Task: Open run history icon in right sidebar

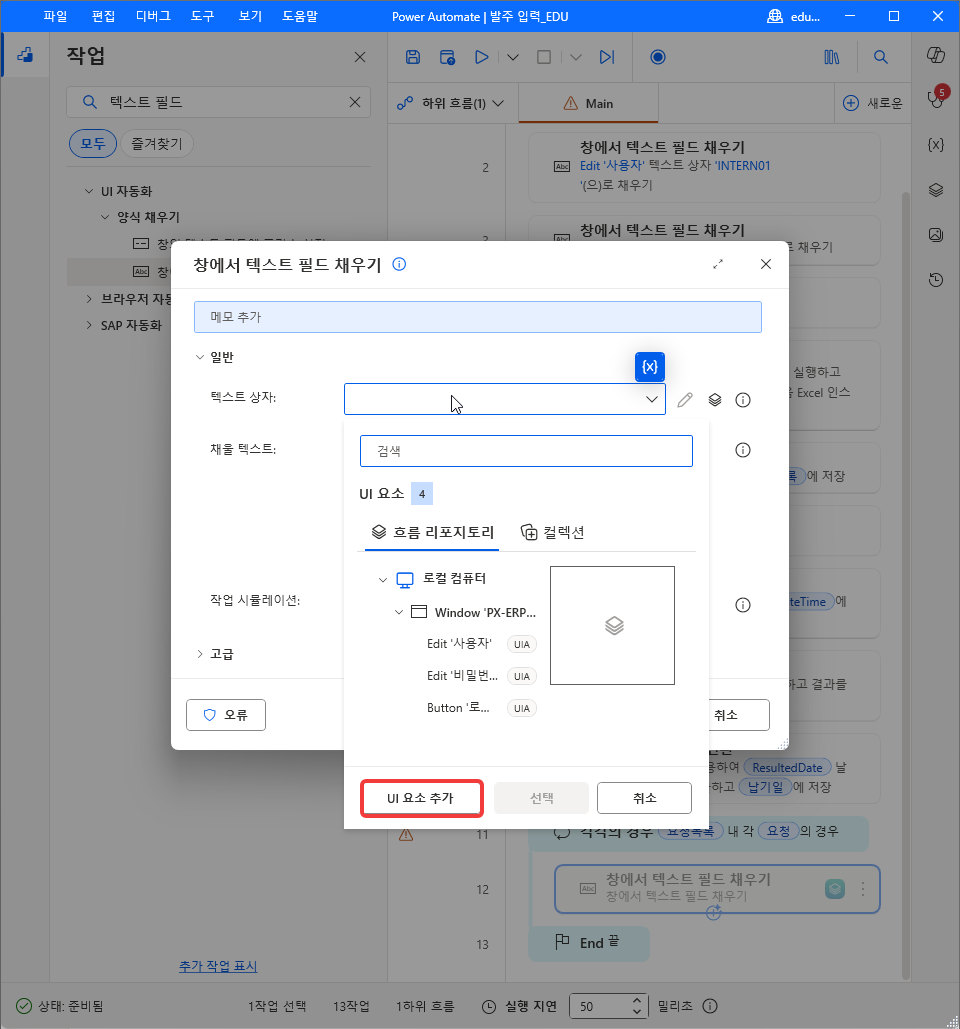Action: click(x=936, y=280)
